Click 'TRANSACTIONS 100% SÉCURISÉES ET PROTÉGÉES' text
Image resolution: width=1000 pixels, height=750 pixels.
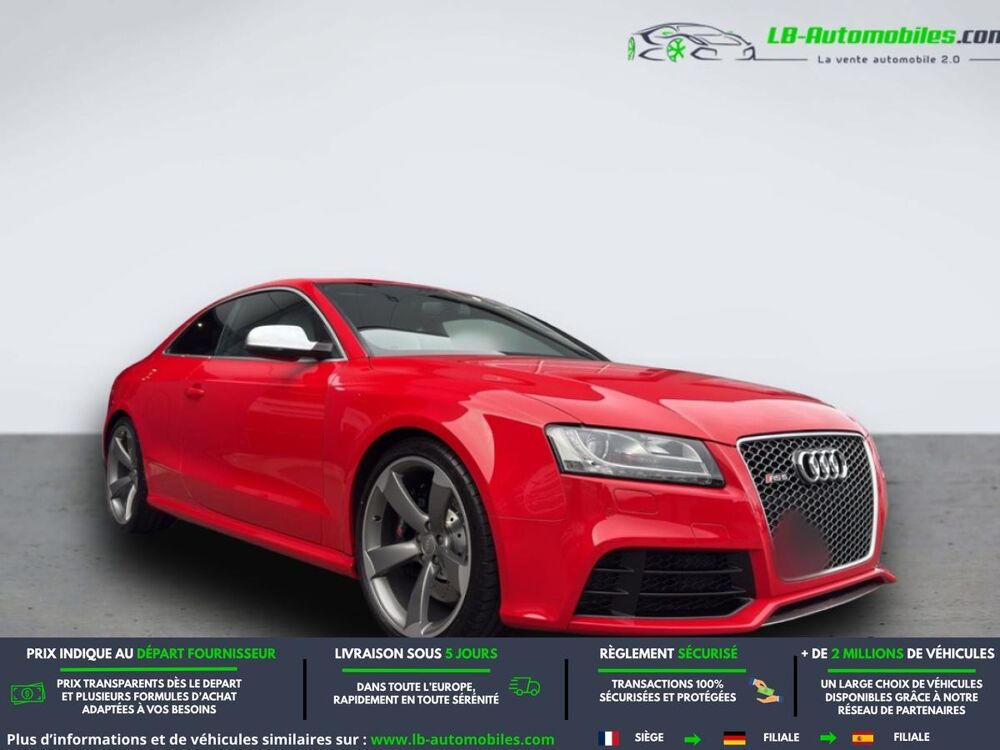tap(668, 691)
